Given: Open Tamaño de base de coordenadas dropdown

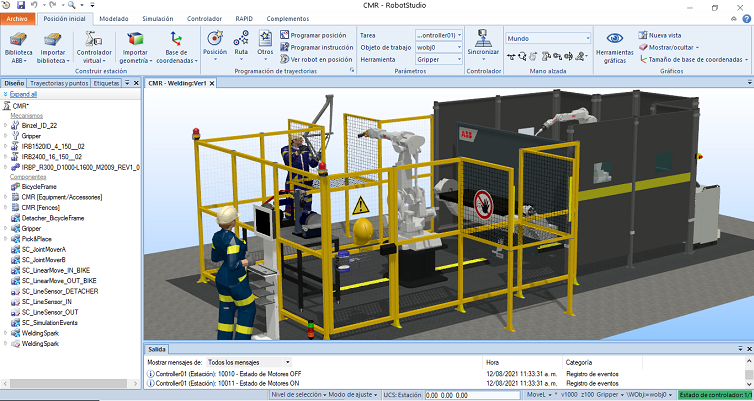Looking at the screenshot, I should coord(694,59).
